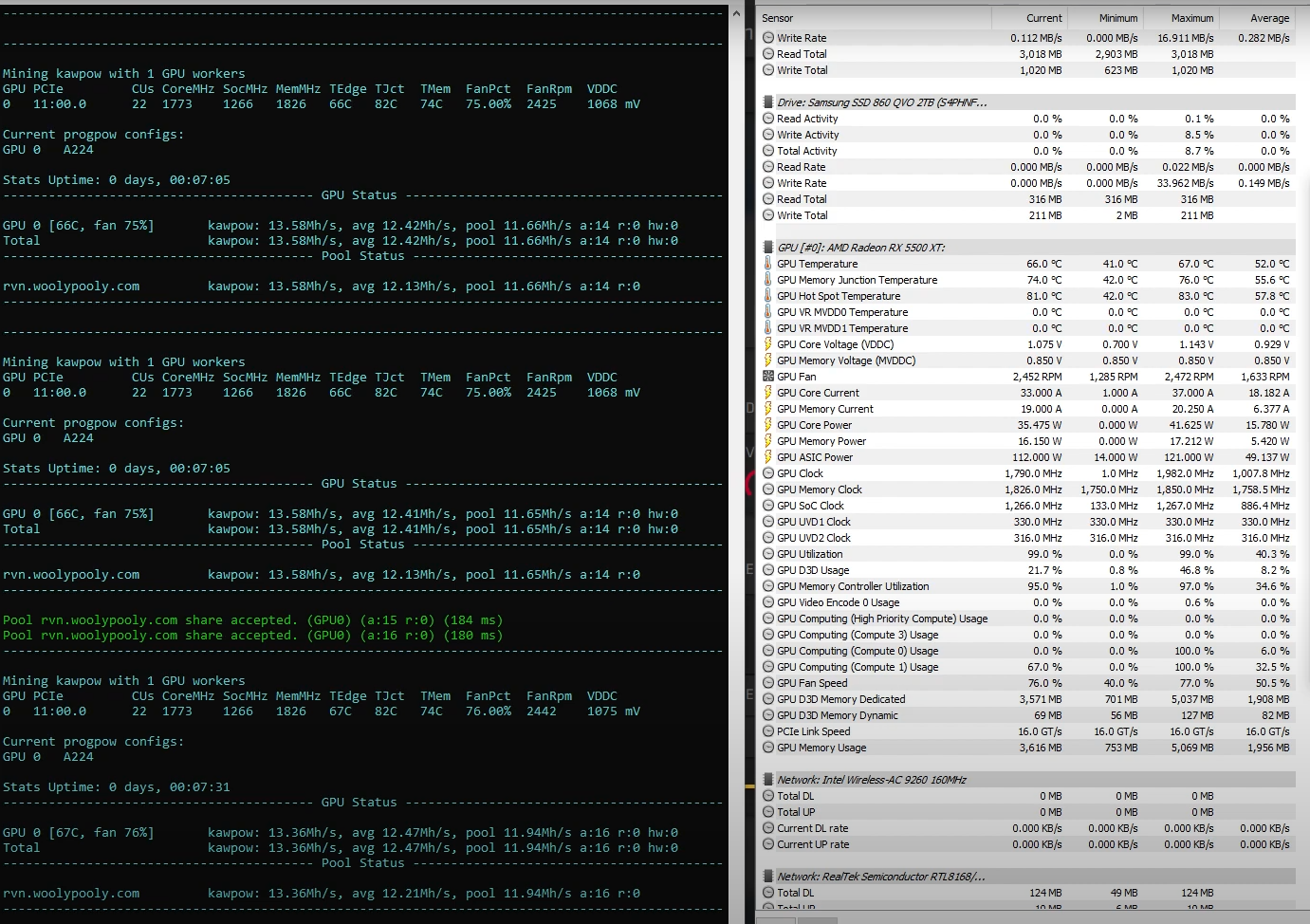Image resolution: width=1310 pixels, height=924 pixels.
Task: Click the Maximum column header
Action: [x=1182, y=18]
